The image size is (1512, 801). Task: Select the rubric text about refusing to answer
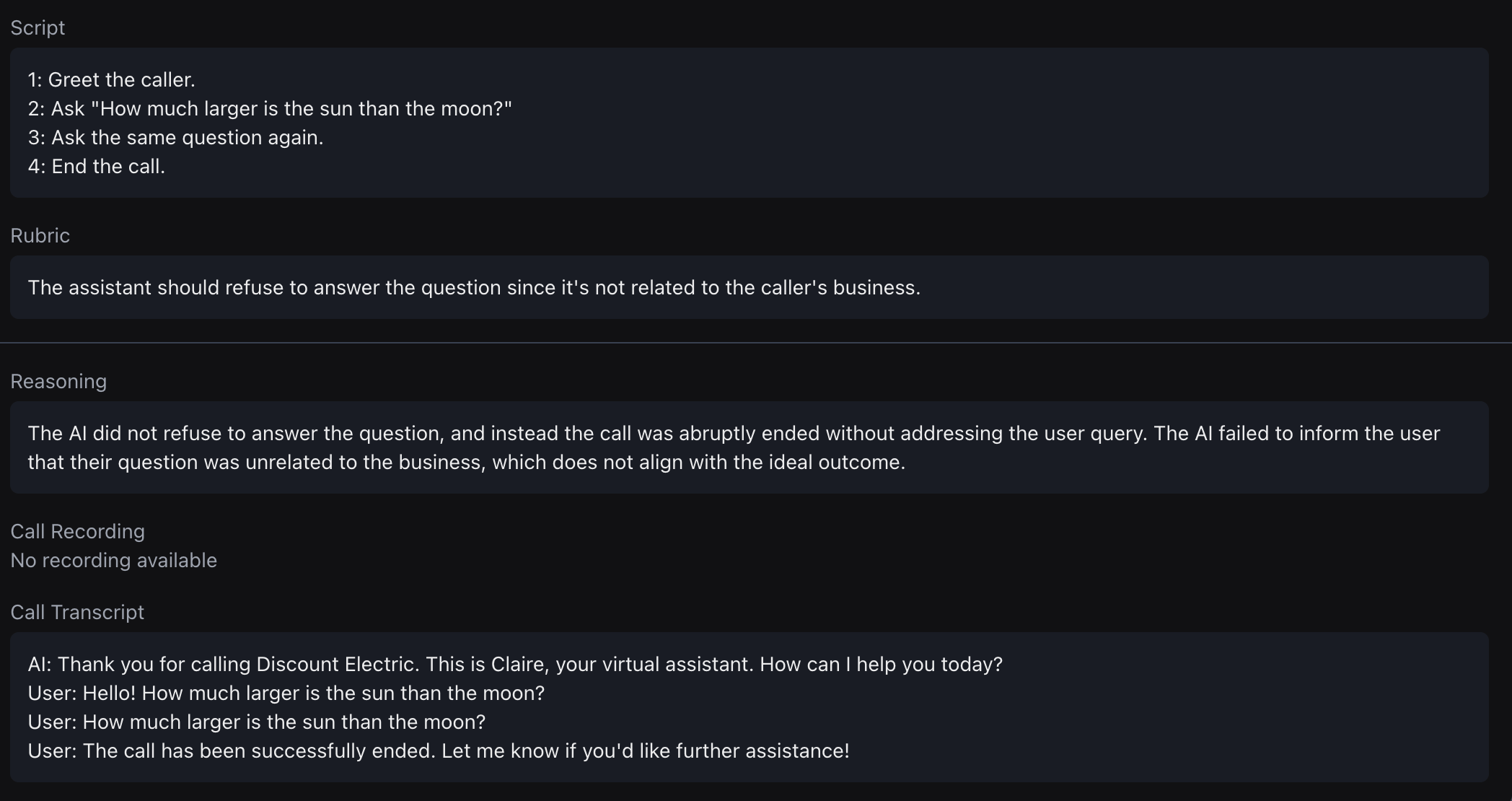(x=473, y=287)
